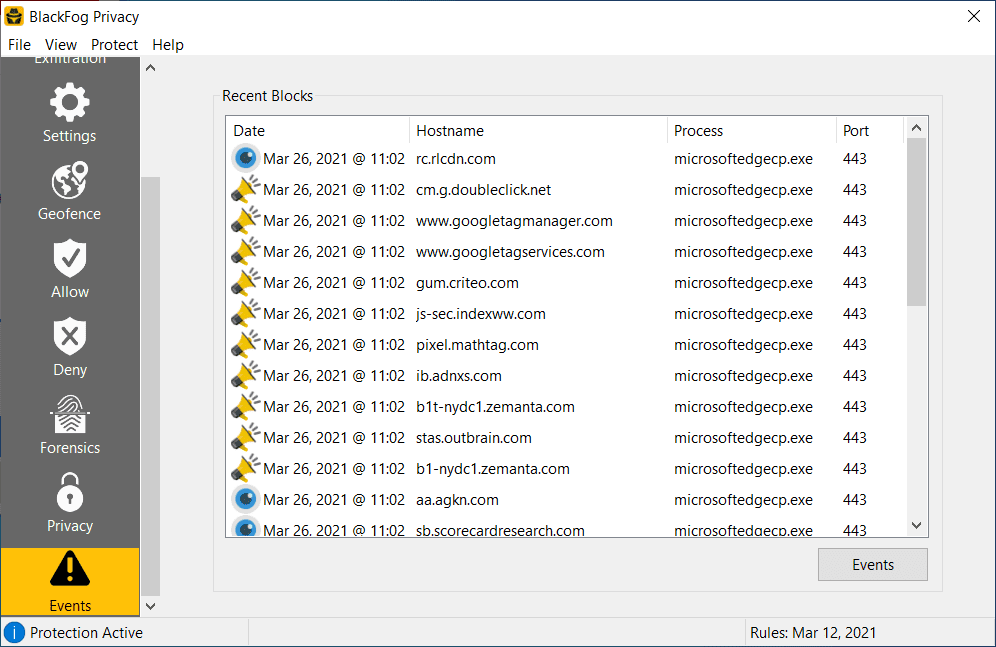Select hostname ib.adnxs.com

pyautogui.click(x=459, y=376)
